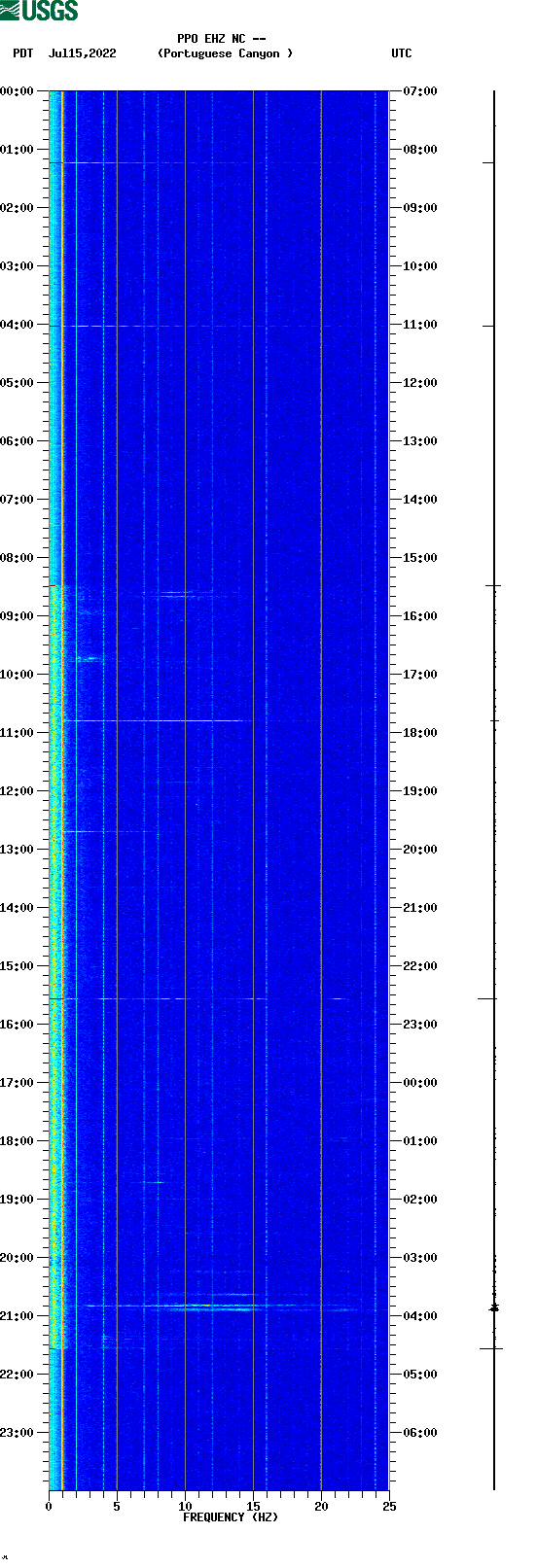
Task: Click the UTC axis '04:00' label
Action: coord(420,1316)
